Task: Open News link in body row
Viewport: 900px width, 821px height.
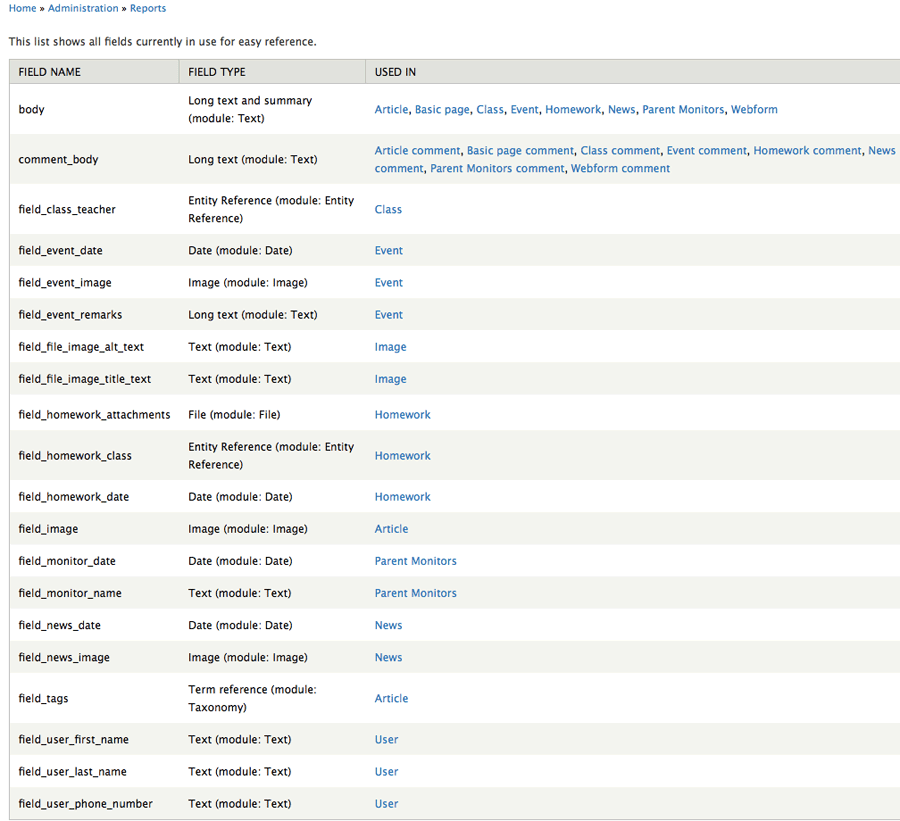Action: pos(622,109)
